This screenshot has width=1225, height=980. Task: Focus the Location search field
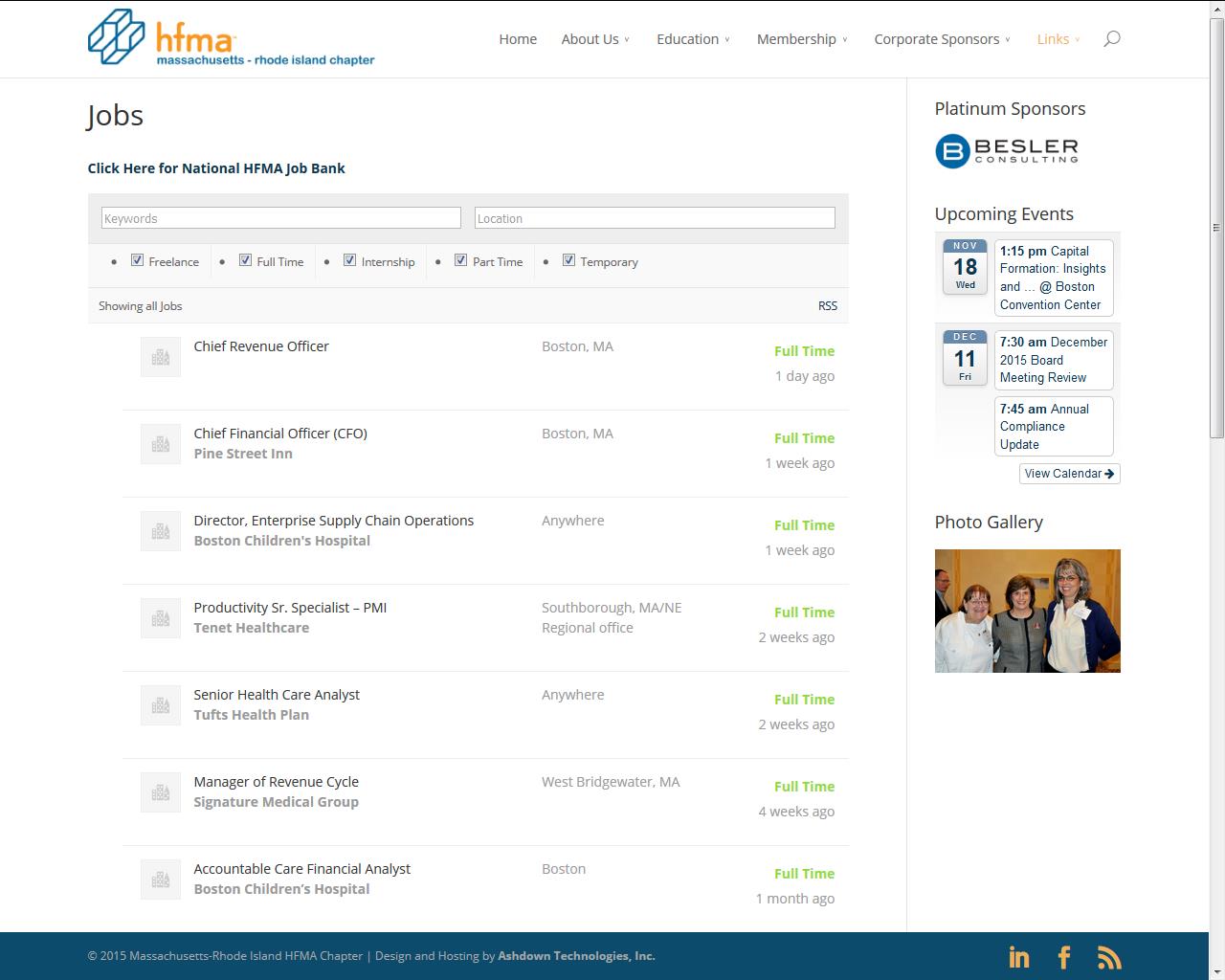tap(655, 218)
